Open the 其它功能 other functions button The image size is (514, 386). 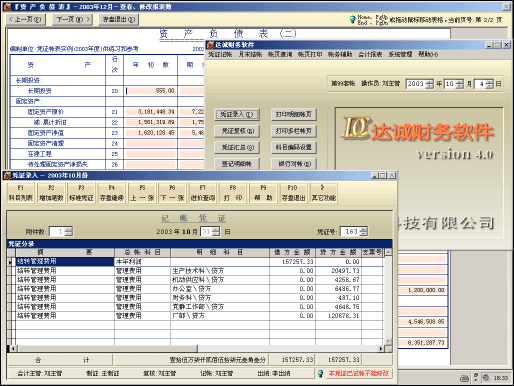point(323,193)
